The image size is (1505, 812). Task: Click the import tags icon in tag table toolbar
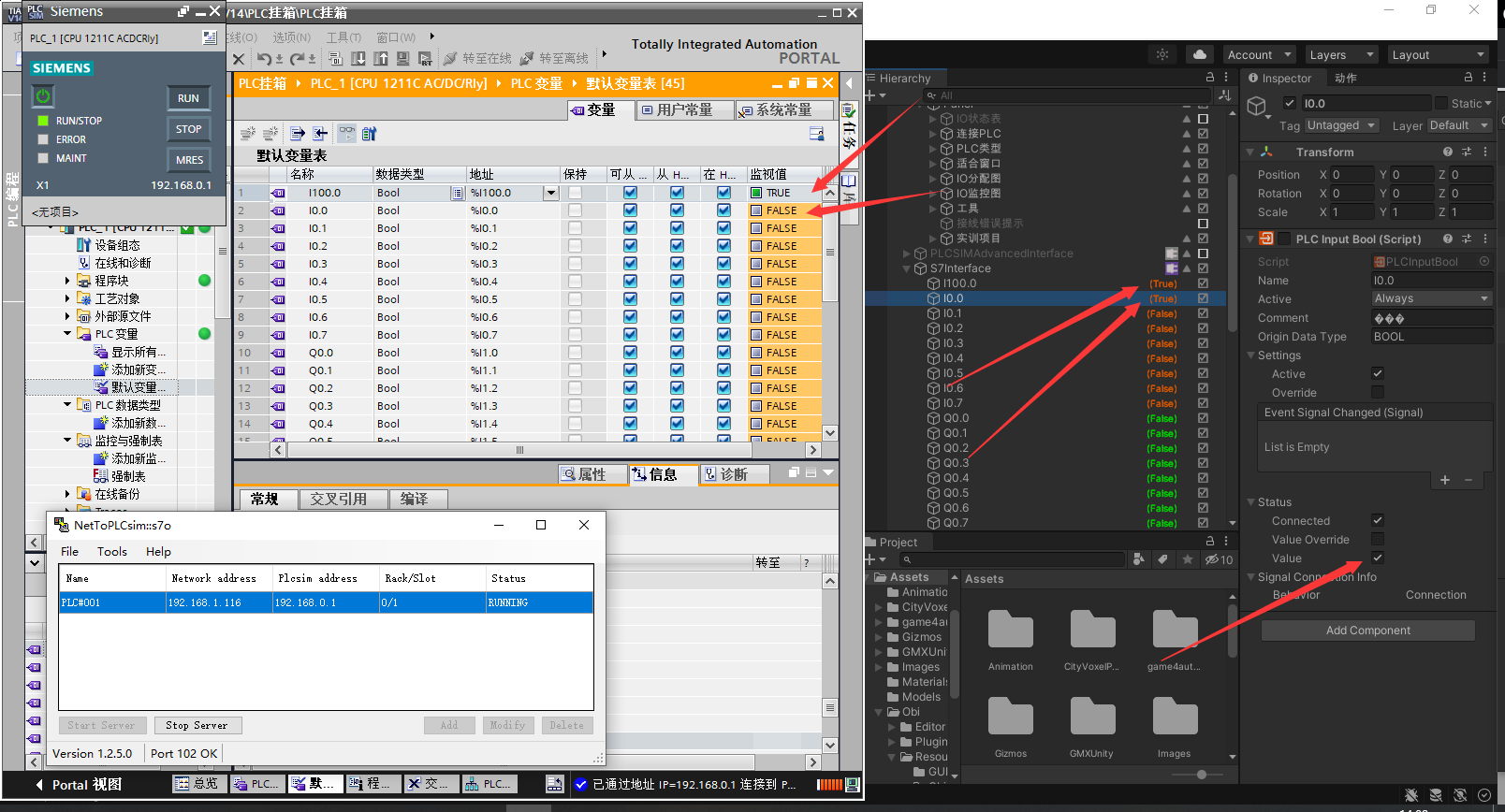(320, 134)
